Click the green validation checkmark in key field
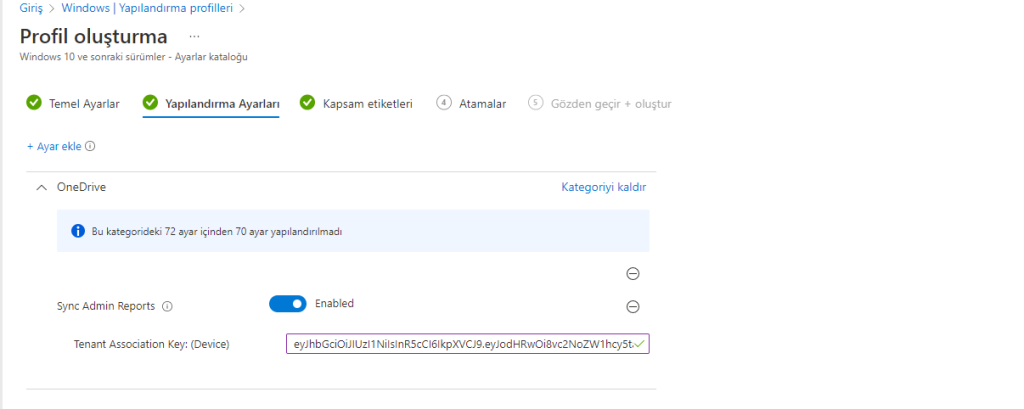Screen dimensions: 1024x409 point(639,344)
